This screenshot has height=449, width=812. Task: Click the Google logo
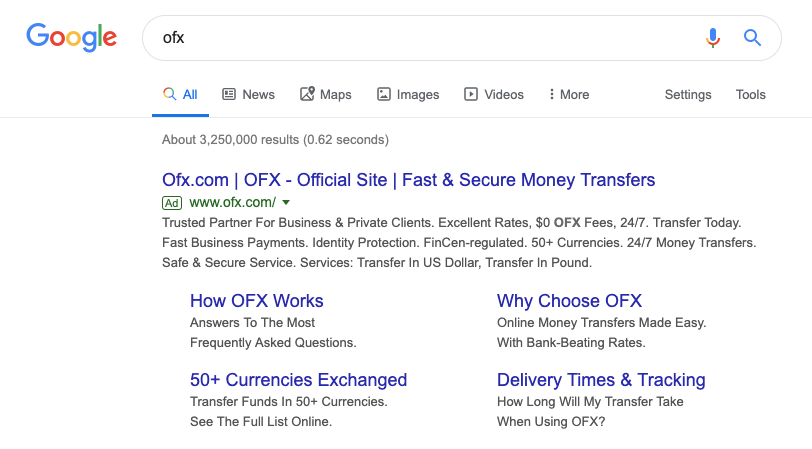coord(71,37)
